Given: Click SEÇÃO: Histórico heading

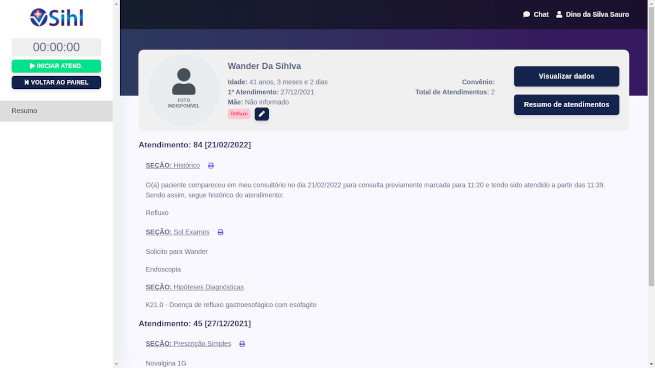Looking at the screenshot, I should (x=173, y=165).
